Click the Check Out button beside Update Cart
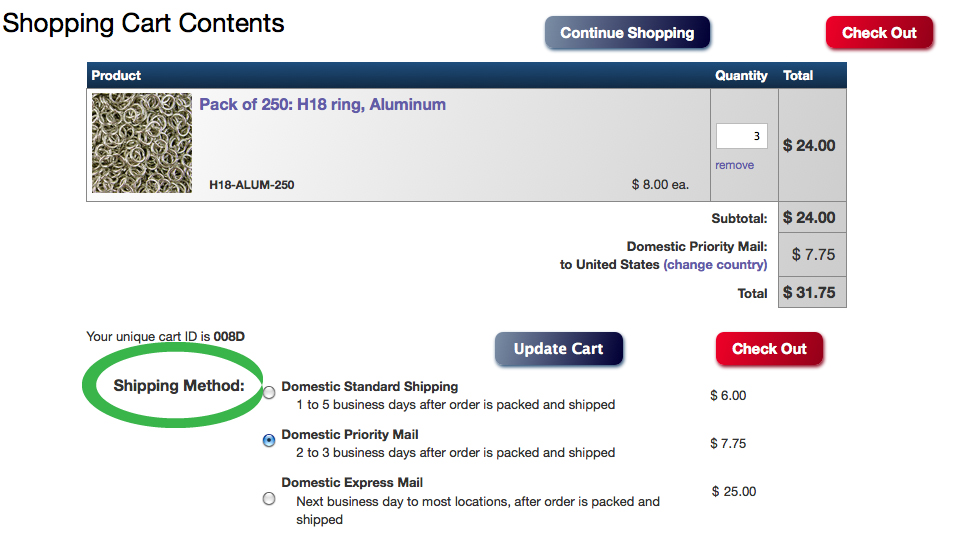This screenshot has height=556, width=964. tap(769, 349)
